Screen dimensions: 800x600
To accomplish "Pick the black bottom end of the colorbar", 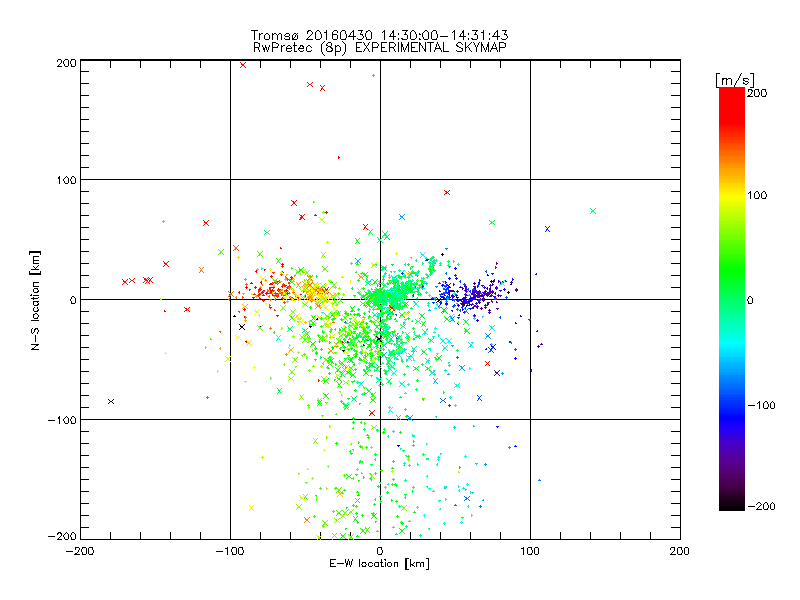I will [x=732, y=503].
